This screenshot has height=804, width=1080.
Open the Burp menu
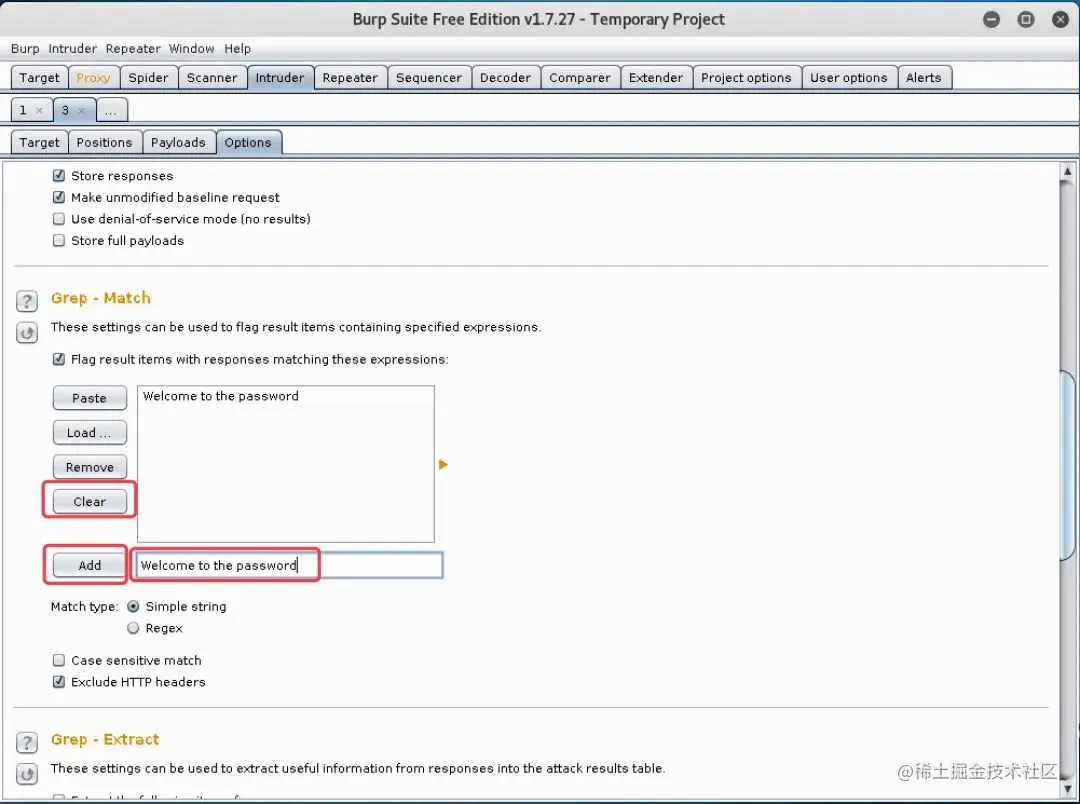point(25,49)
